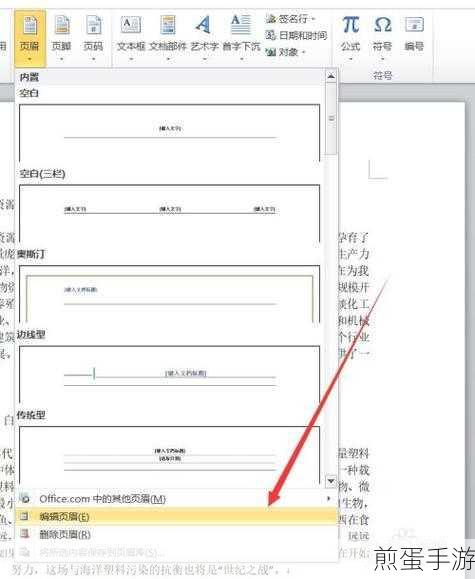Select 删除页眉(R) menu item
The width and height of the screenshot is (475, 579).
[176, 534]
